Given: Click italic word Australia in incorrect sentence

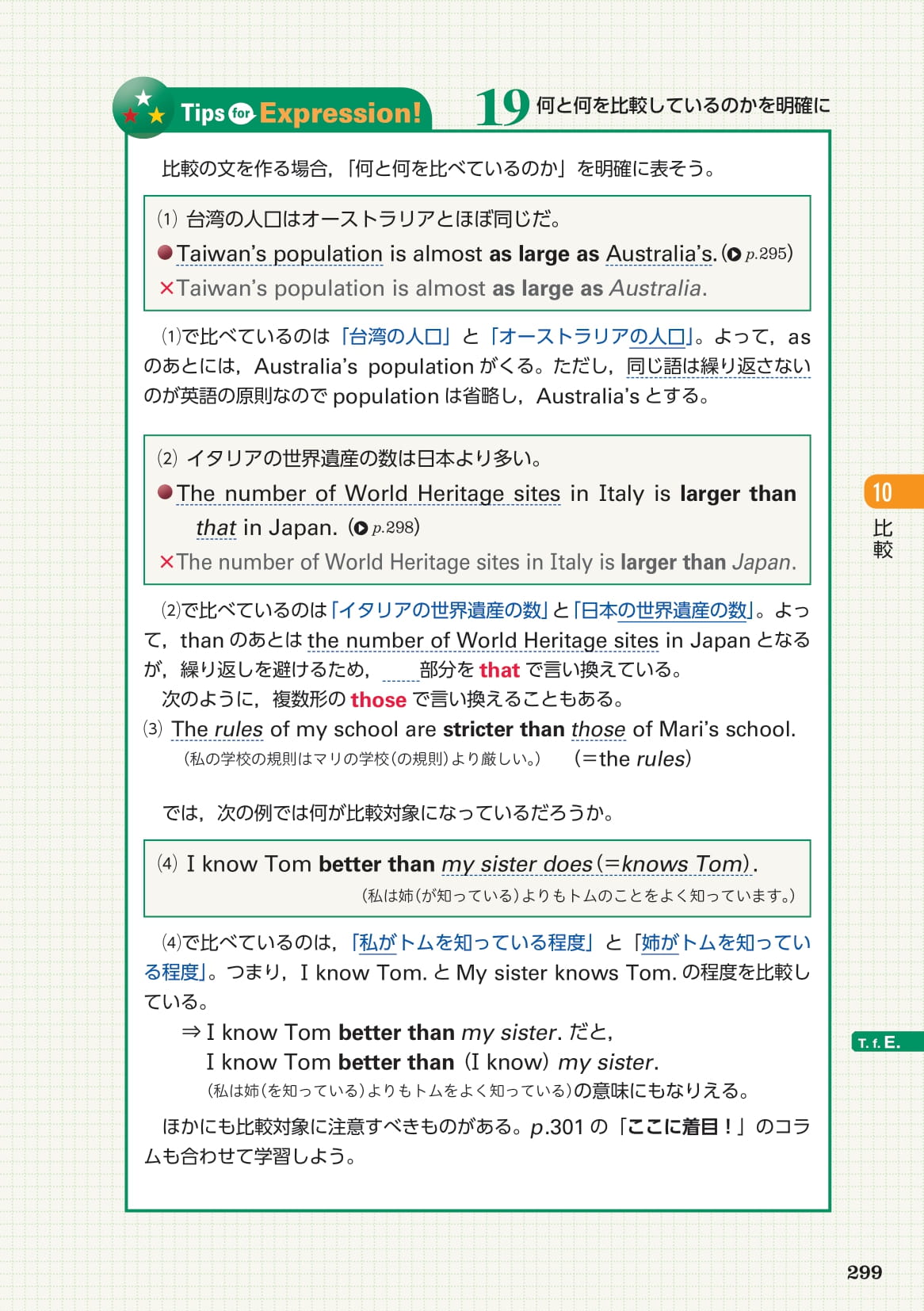Looking at the screenshot, I should point(655,288).
